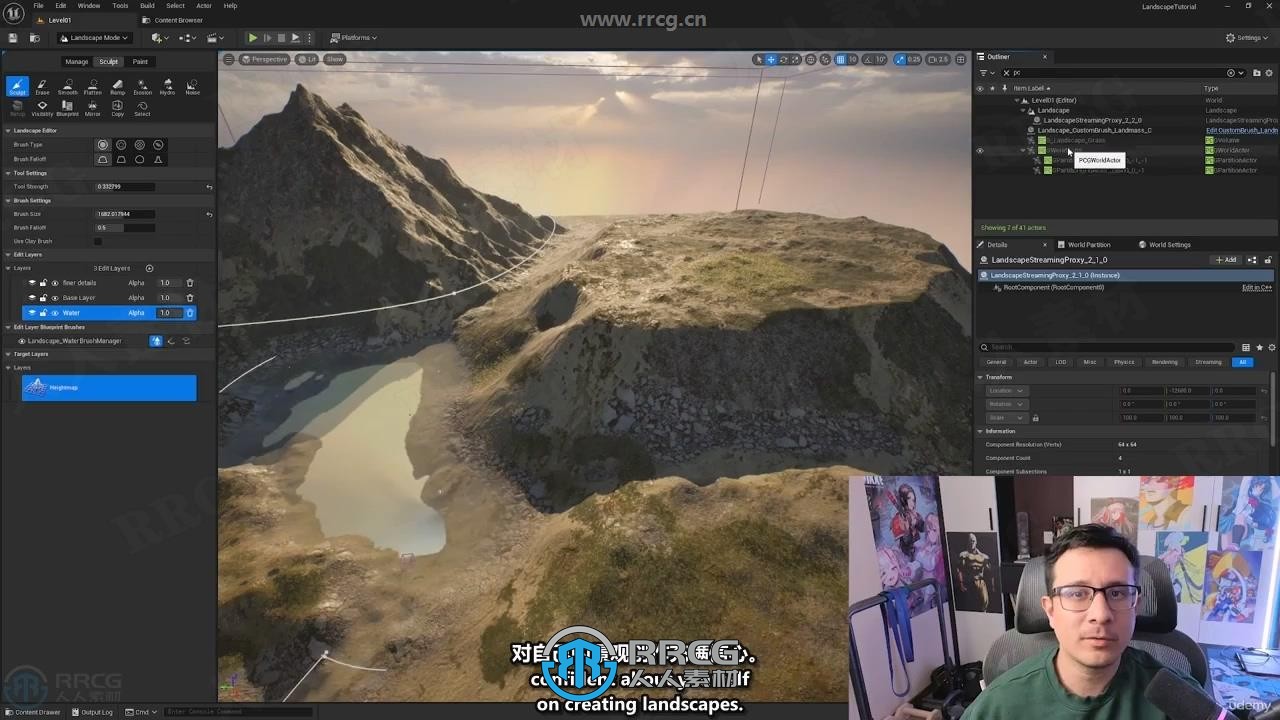Viewport: 1280px width, 720px height.
Task: Select the circle brush type
Action: pos(102,145)
